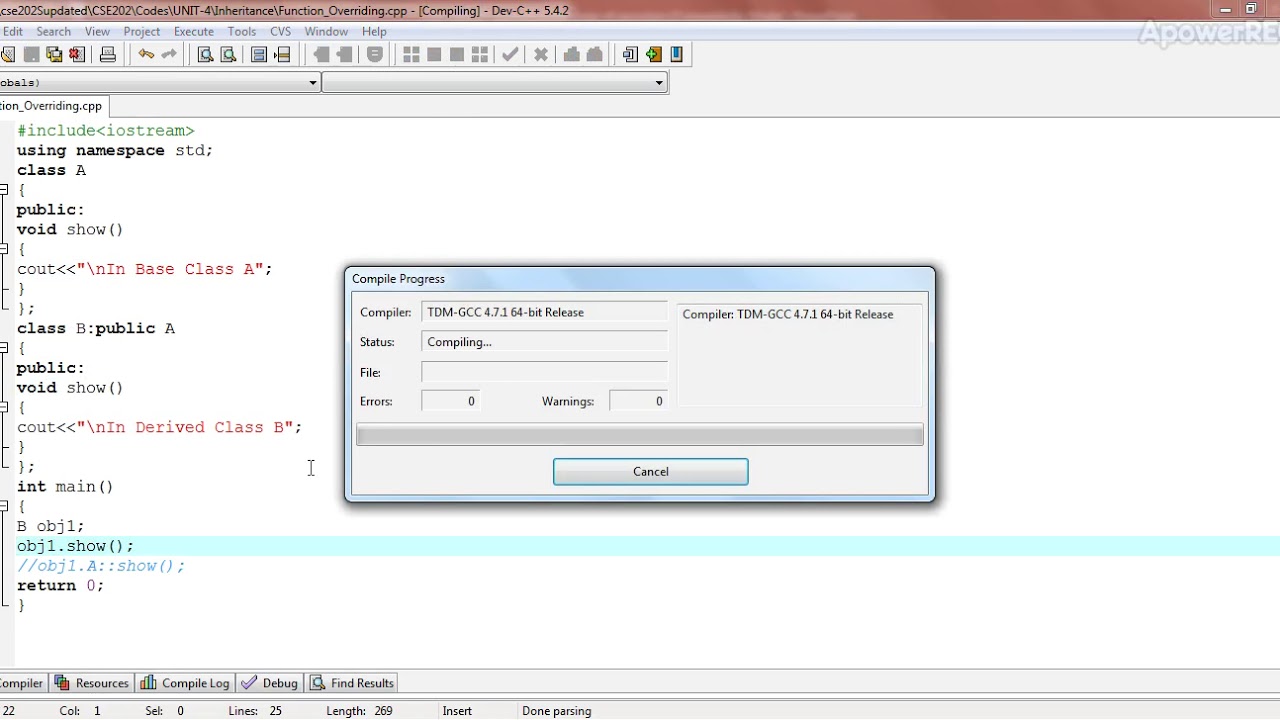The width and height of the screenshot is (1280, 720).
Task: Click the Print toolbar icon
Action: [108, 54]
